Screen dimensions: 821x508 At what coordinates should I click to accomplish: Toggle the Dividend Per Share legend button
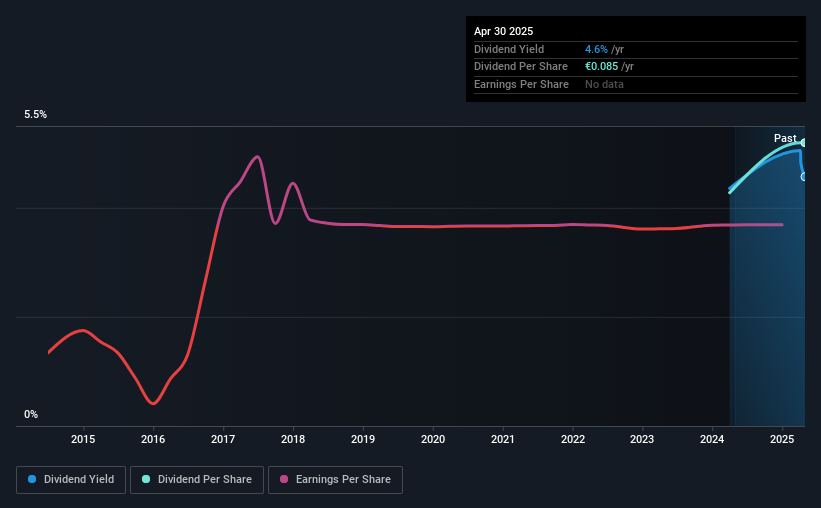coord(197,480)
